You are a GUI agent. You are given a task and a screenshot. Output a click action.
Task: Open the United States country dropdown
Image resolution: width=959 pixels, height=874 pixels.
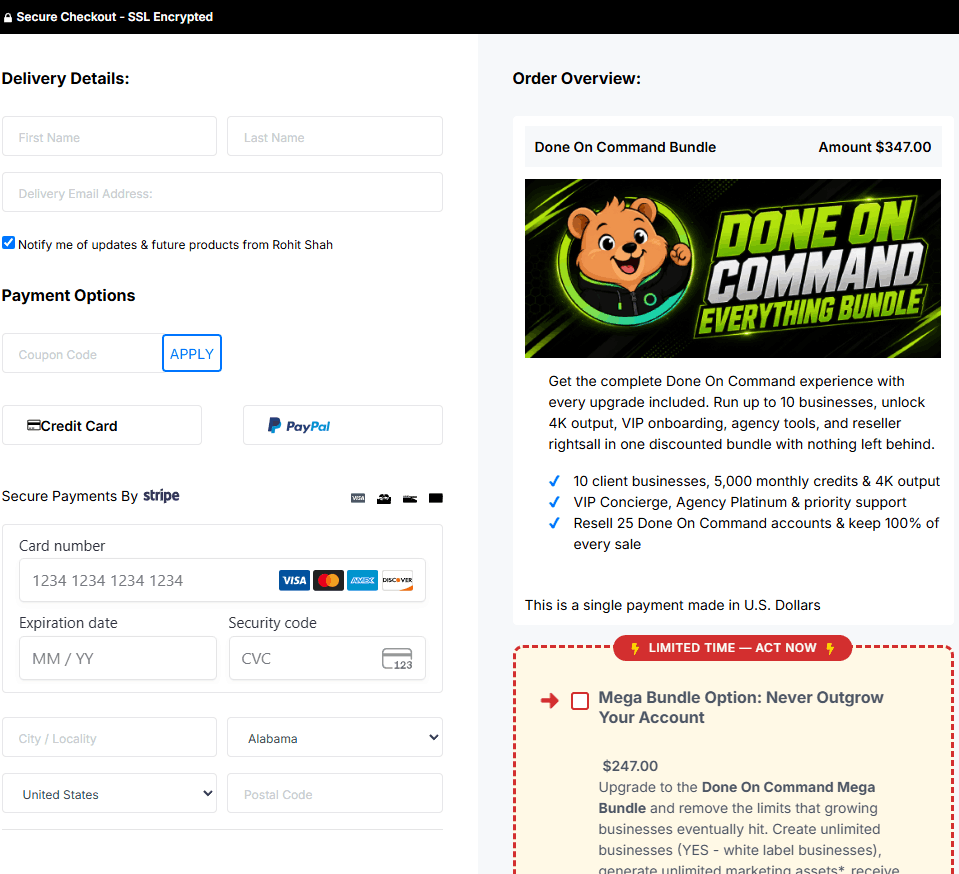click(x=109, y=793)
